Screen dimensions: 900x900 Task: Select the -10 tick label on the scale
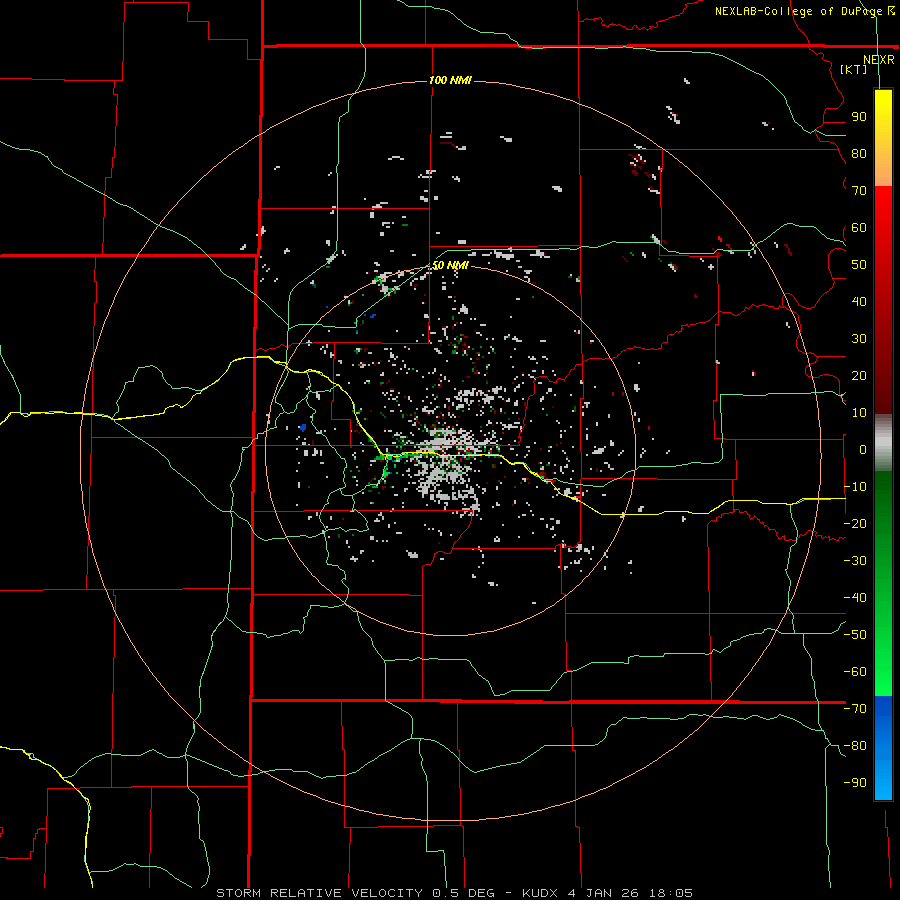click(855, 487)
